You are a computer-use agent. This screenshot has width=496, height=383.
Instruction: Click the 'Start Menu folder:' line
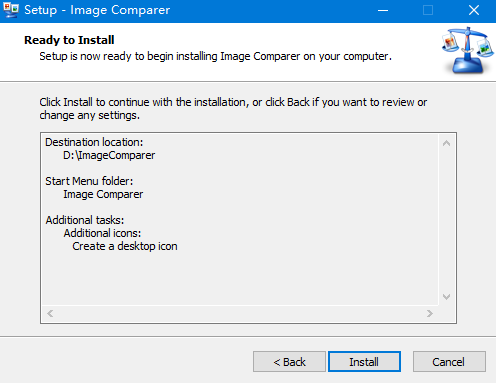(x=89, y=181)
